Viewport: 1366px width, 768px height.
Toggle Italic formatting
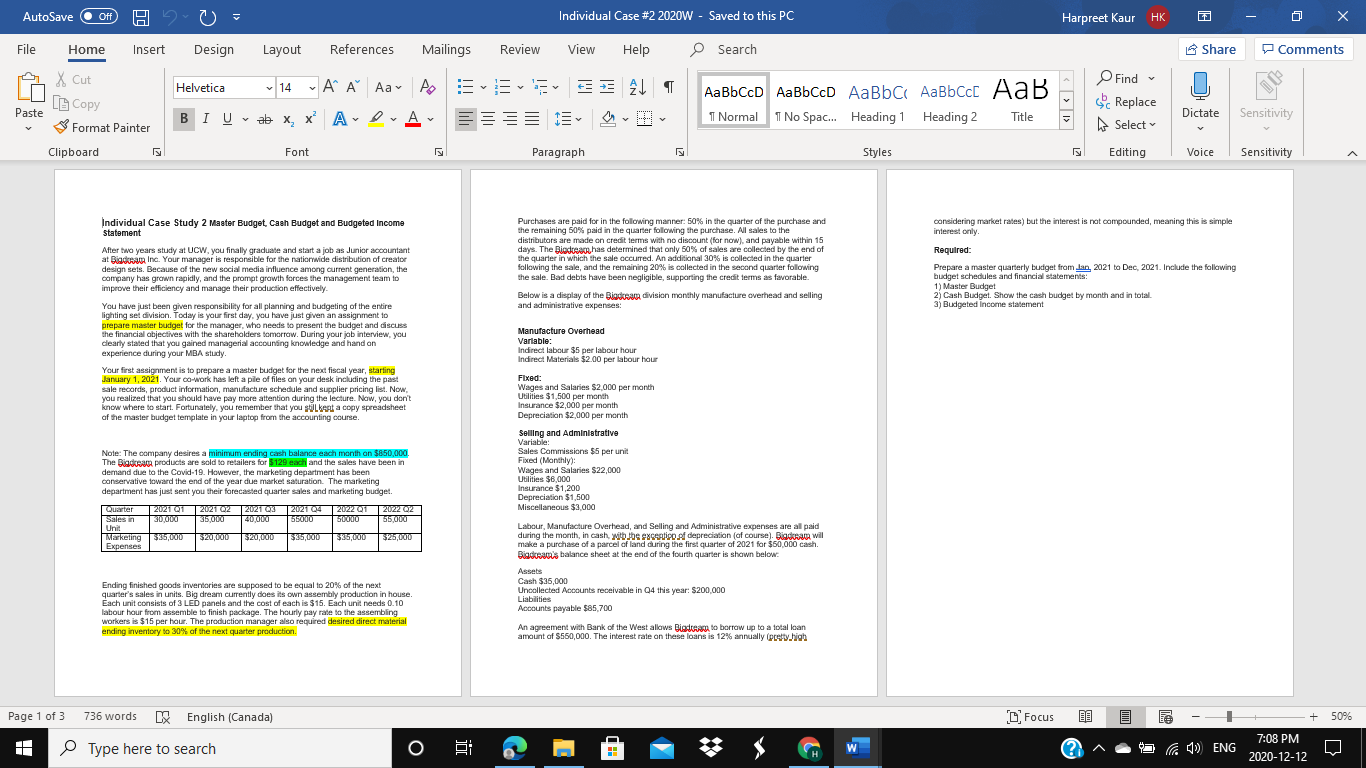point(208,120)
